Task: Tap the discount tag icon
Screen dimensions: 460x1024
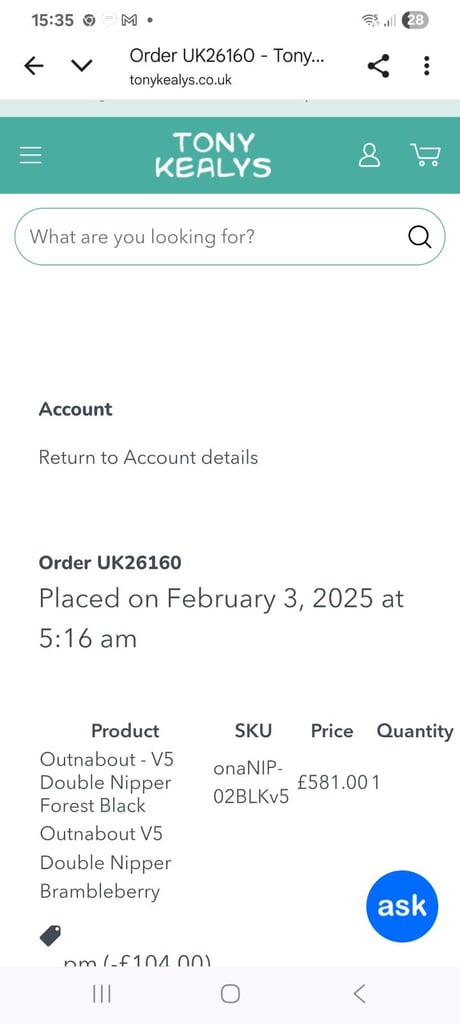Action: tap(50, 935)
